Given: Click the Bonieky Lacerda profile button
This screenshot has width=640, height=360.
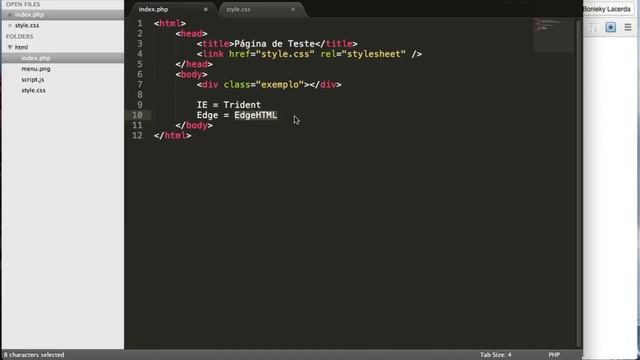Looking at the screenshot, I should 607,9.
